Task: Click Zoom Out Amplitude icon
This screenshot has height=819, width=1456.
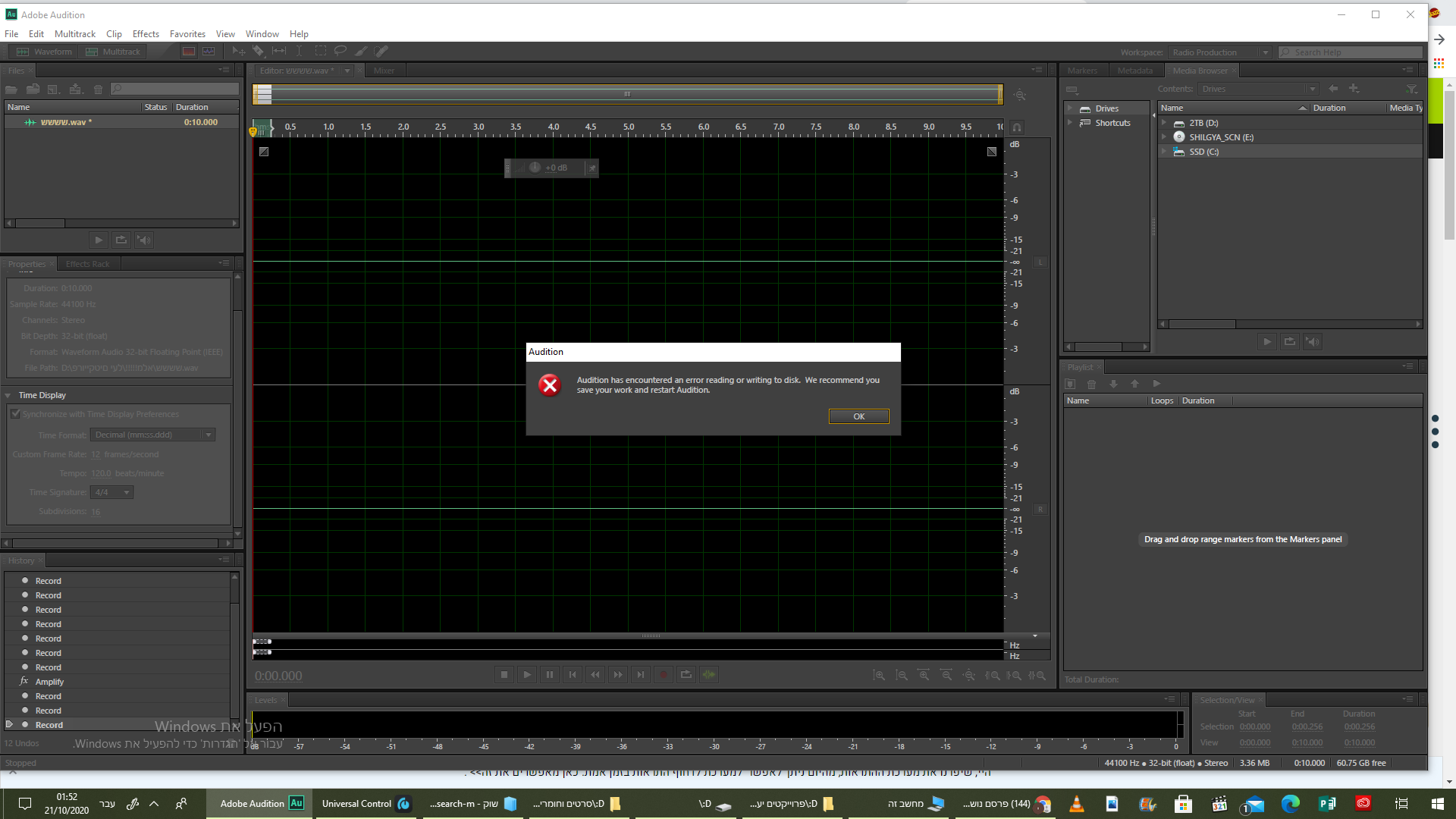Action: (x=902, y=675)
